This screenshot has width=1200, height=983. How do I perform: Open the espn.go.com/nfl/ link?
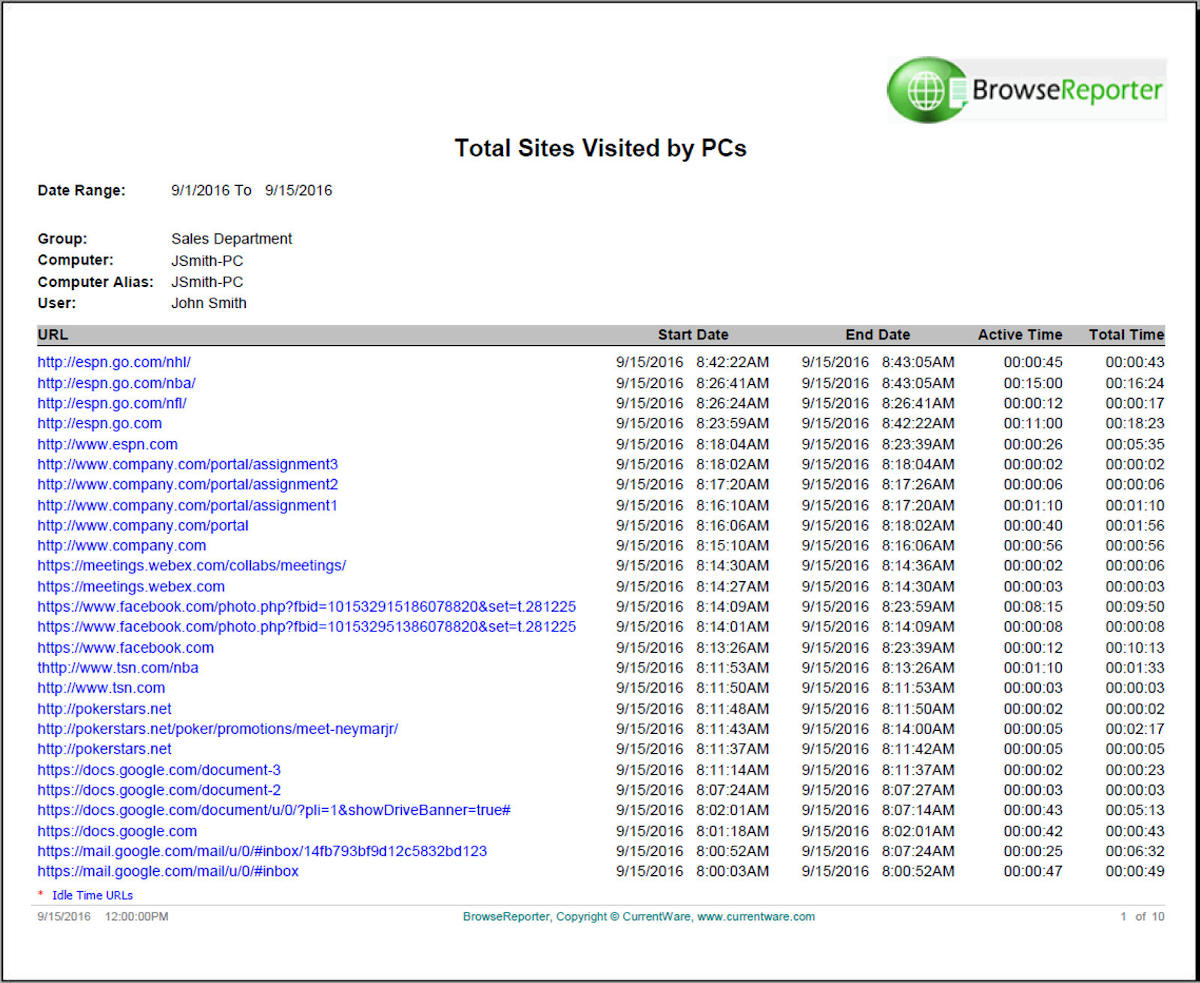112,403
